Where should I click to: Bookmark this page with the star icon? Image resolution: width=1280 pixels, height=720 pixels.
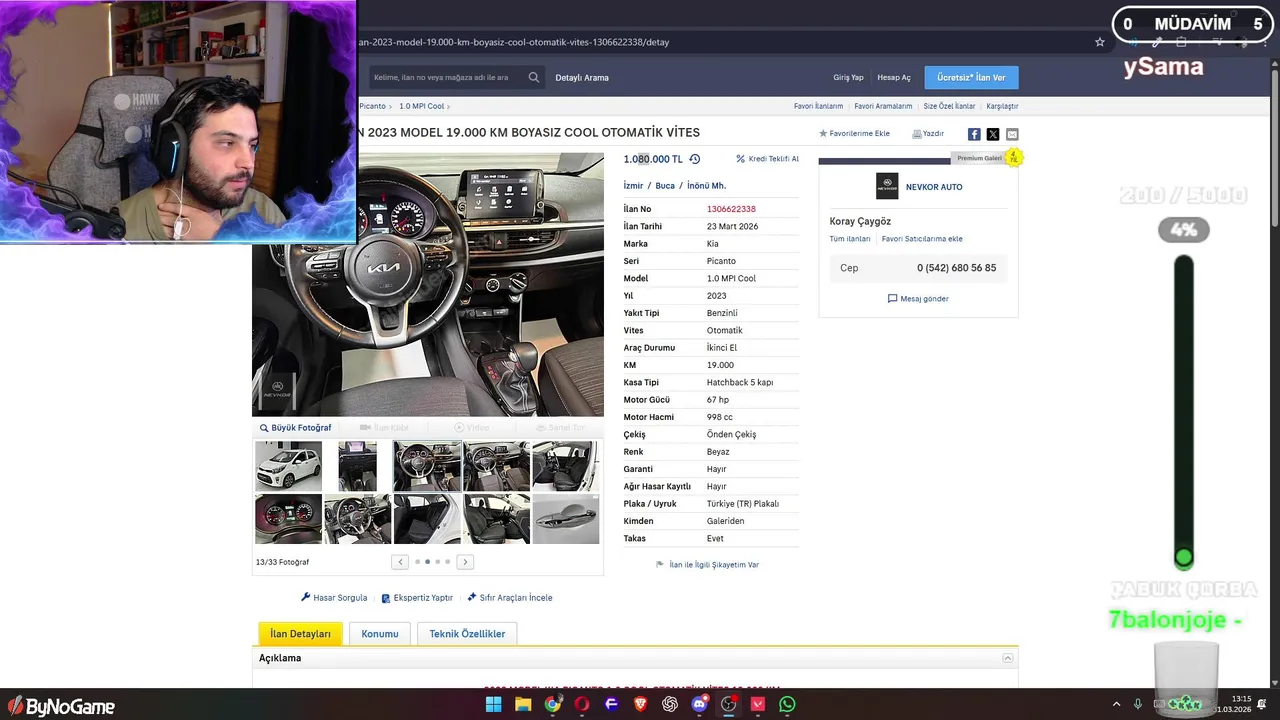coord(1100,42)
